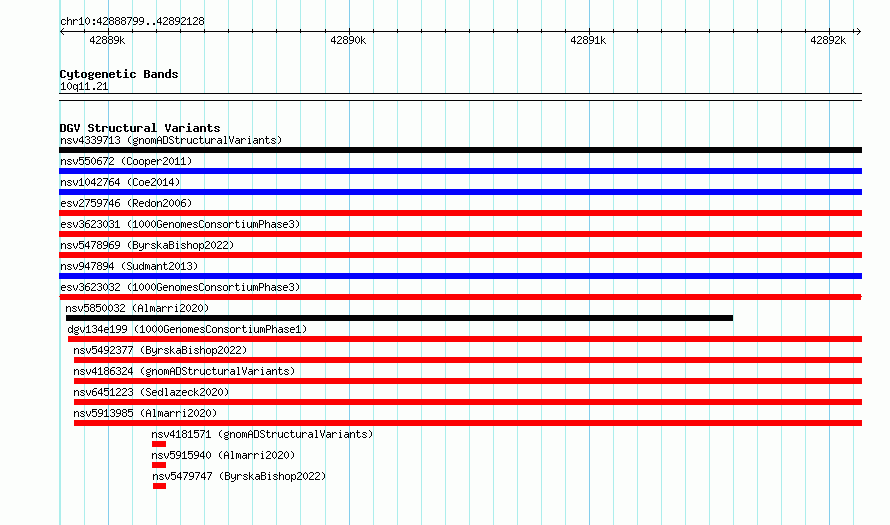Click the ruler's left arrowhead
This screenshot has width=890, height=525.
62,32
